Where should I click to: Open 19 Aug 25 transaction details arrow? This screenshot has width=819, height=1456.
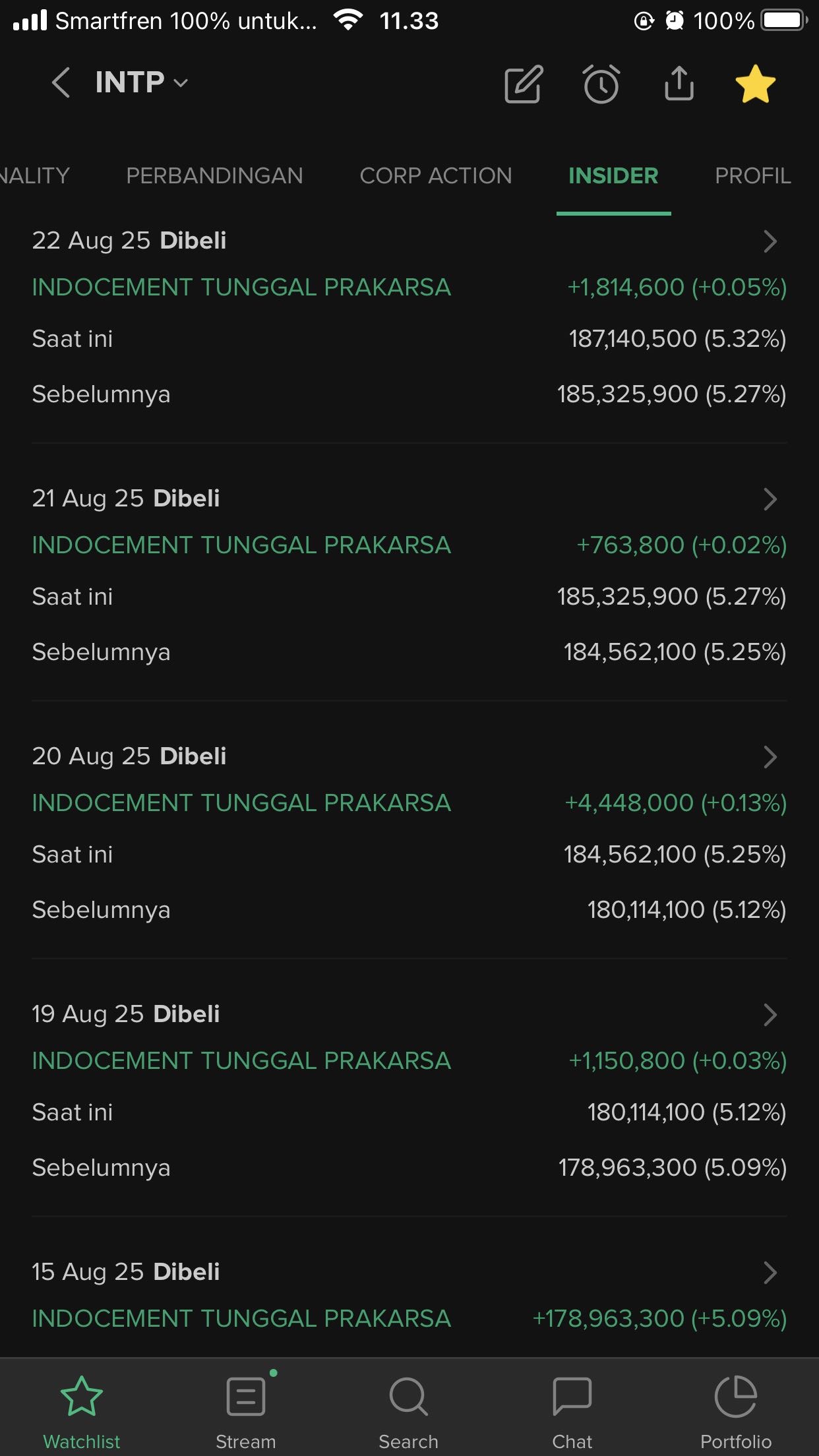tap(770, 1015)
